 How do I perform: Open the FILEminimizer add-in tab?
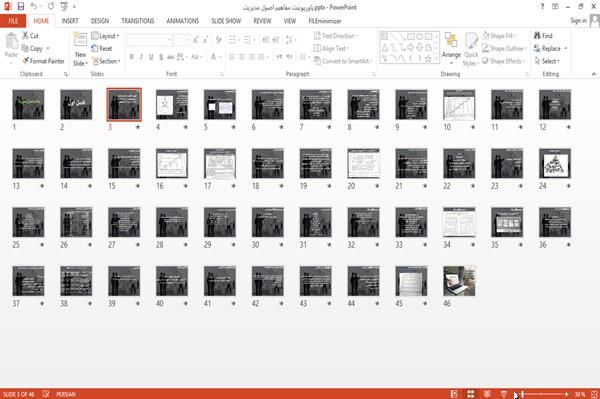coord(324,21)
